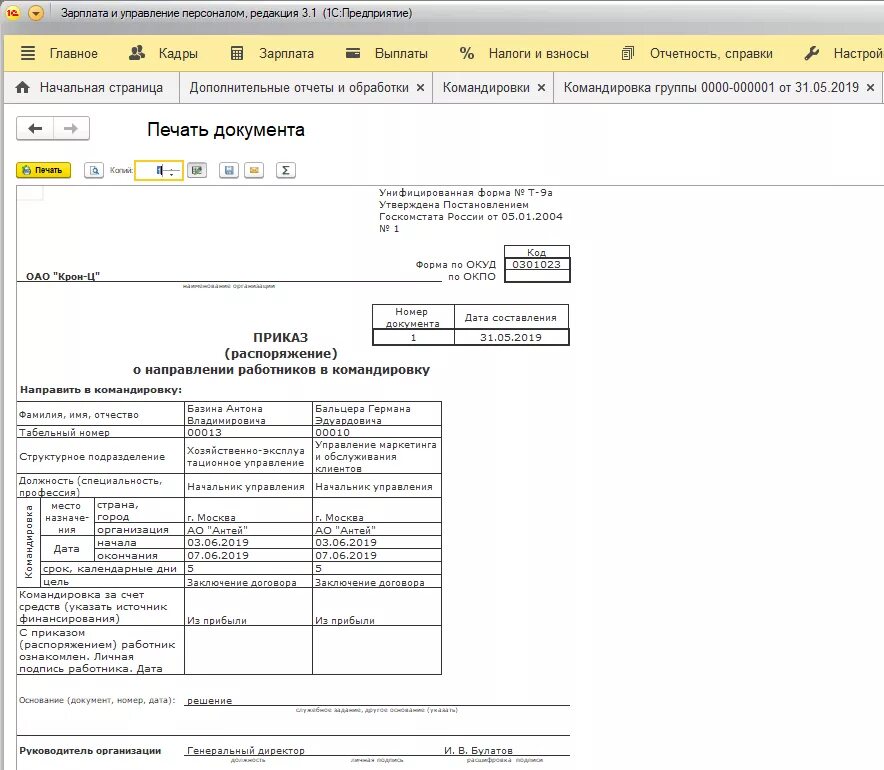Open the Выплаты menu section
Viewport: 884px width, 770px height.
point(401,54)
